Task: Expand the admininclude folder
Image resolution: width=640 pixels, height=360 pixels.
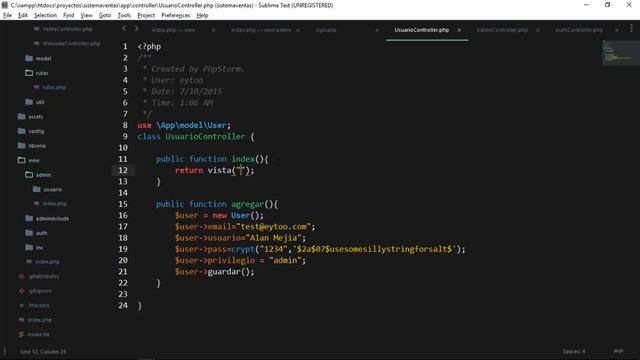Action: 52,218
